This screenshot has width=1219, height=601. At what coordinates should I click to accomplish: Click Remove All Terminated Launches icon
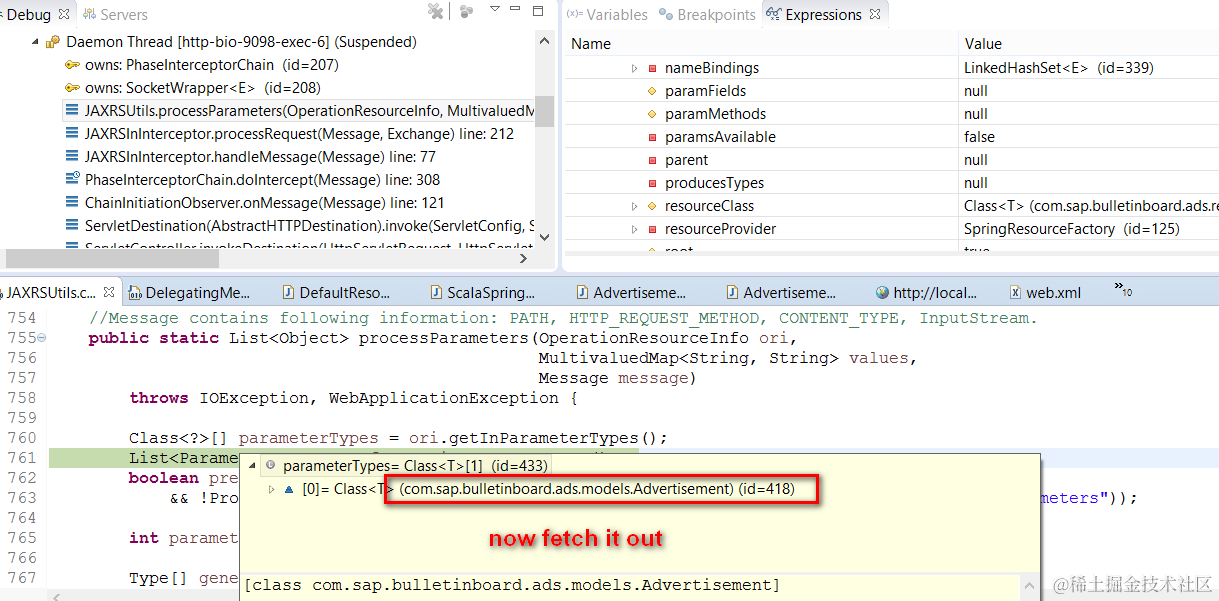[x=435, y=11]
